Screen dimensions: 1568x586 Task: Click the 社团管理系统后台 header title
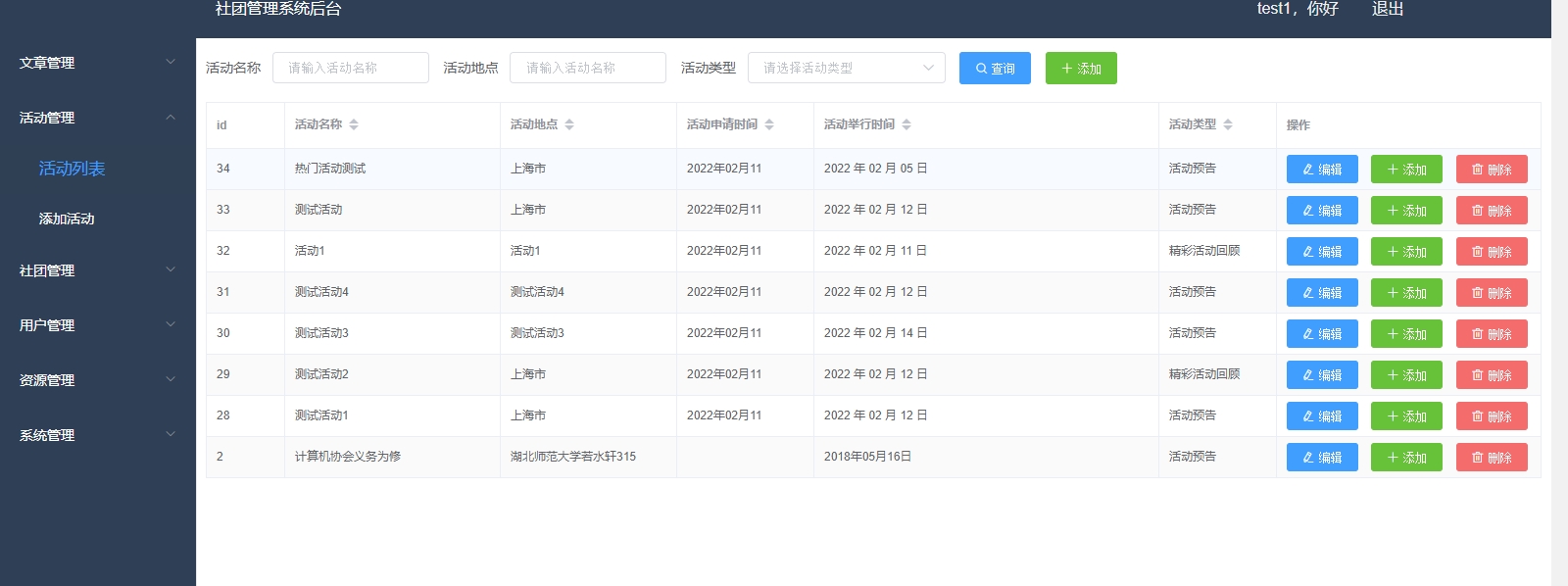(x=278, y=9)
